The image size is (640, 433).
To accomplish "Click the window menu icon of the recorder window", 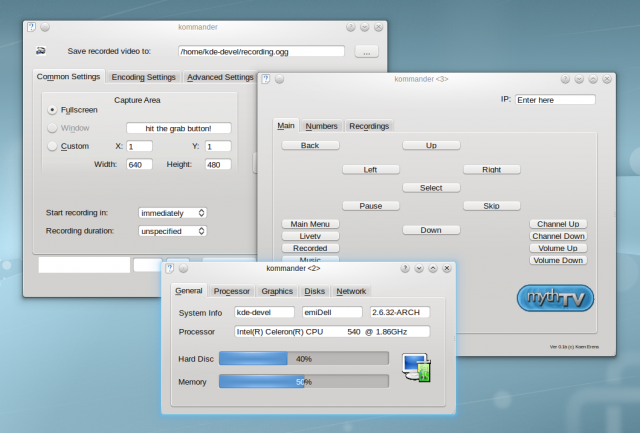I will 45,26.
